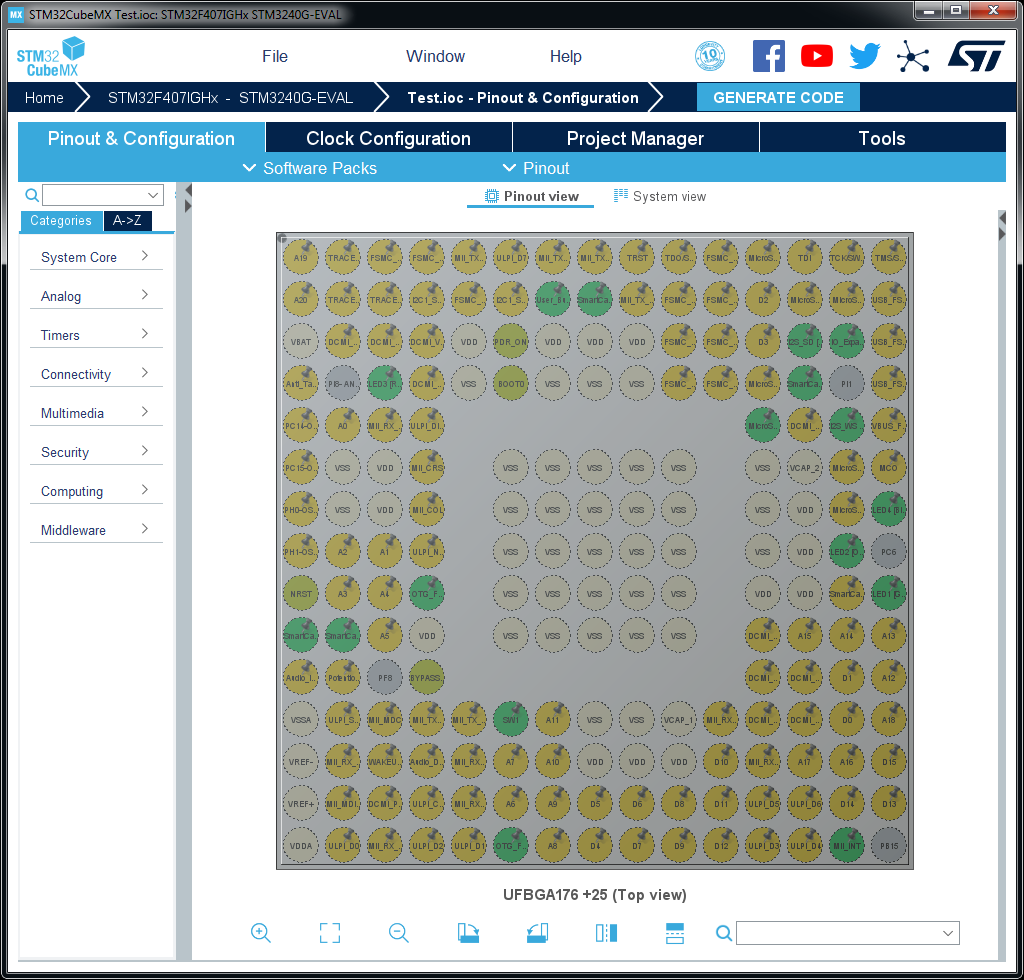Viewport: 1024px width, 980px height.
Task: Click the search magnifier in the sidebar
Action: [x=30, y=195]
